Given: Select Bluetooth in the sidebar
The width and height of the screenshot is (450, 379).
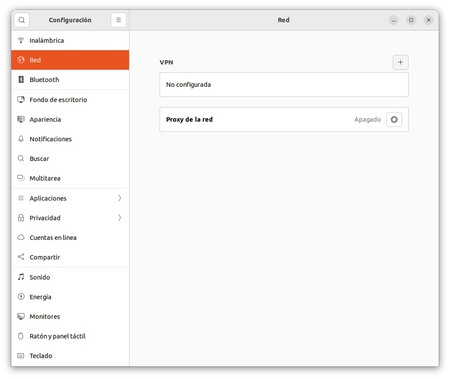Looking at the screenshot, I should (70, 80).
